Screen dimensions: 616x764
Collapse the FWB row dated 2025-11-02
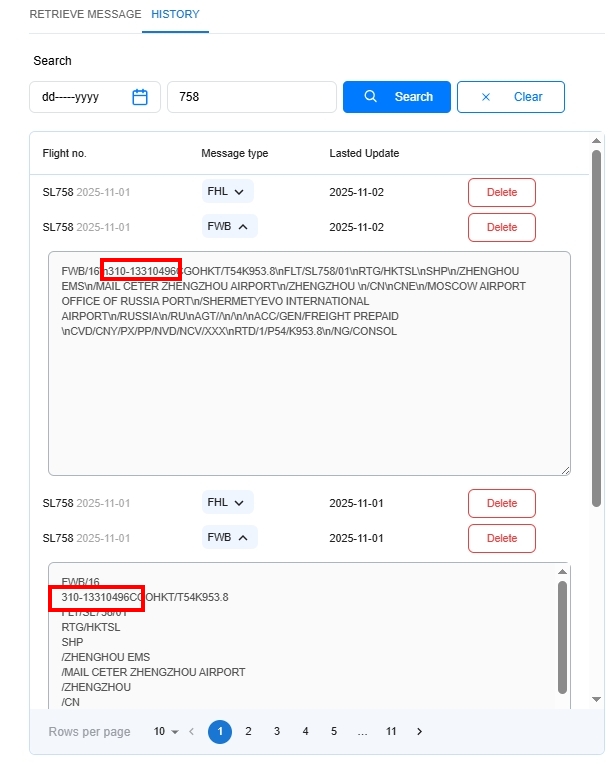point(229,227)
